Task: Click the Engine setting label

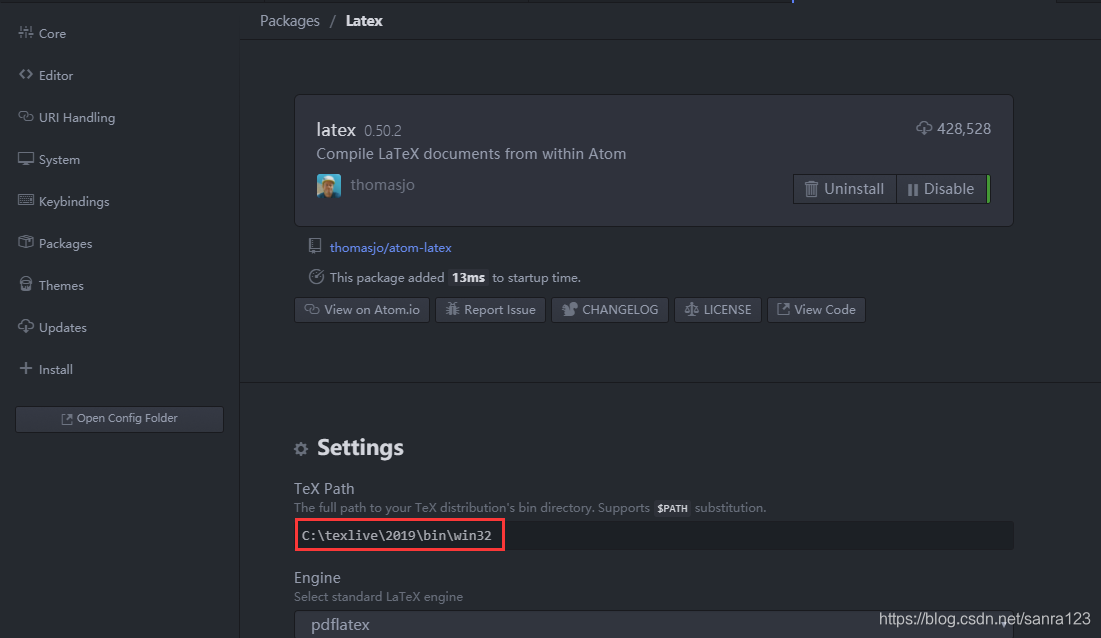Action: pos(317,578)
